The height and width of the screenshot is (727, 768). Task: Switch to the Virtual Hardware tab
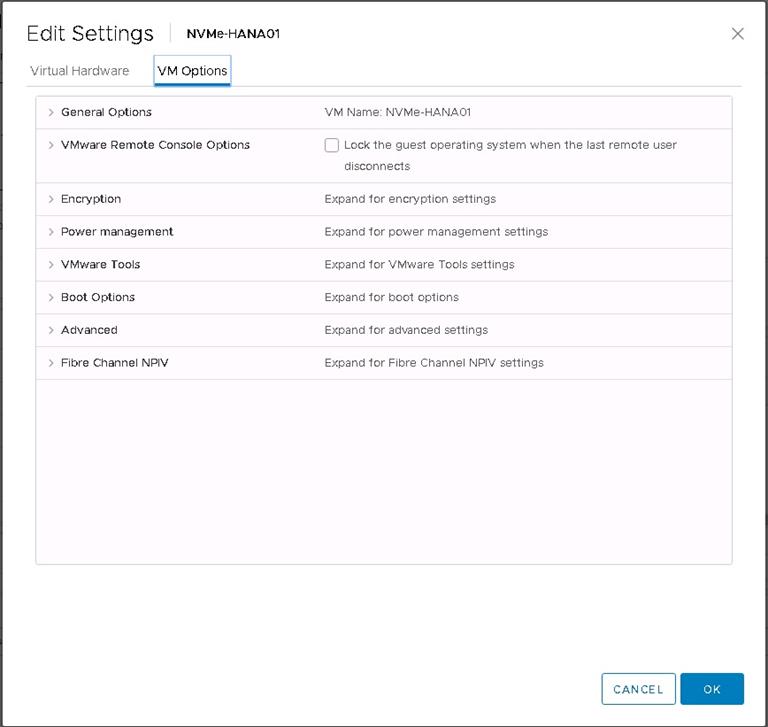pos(79,71)
